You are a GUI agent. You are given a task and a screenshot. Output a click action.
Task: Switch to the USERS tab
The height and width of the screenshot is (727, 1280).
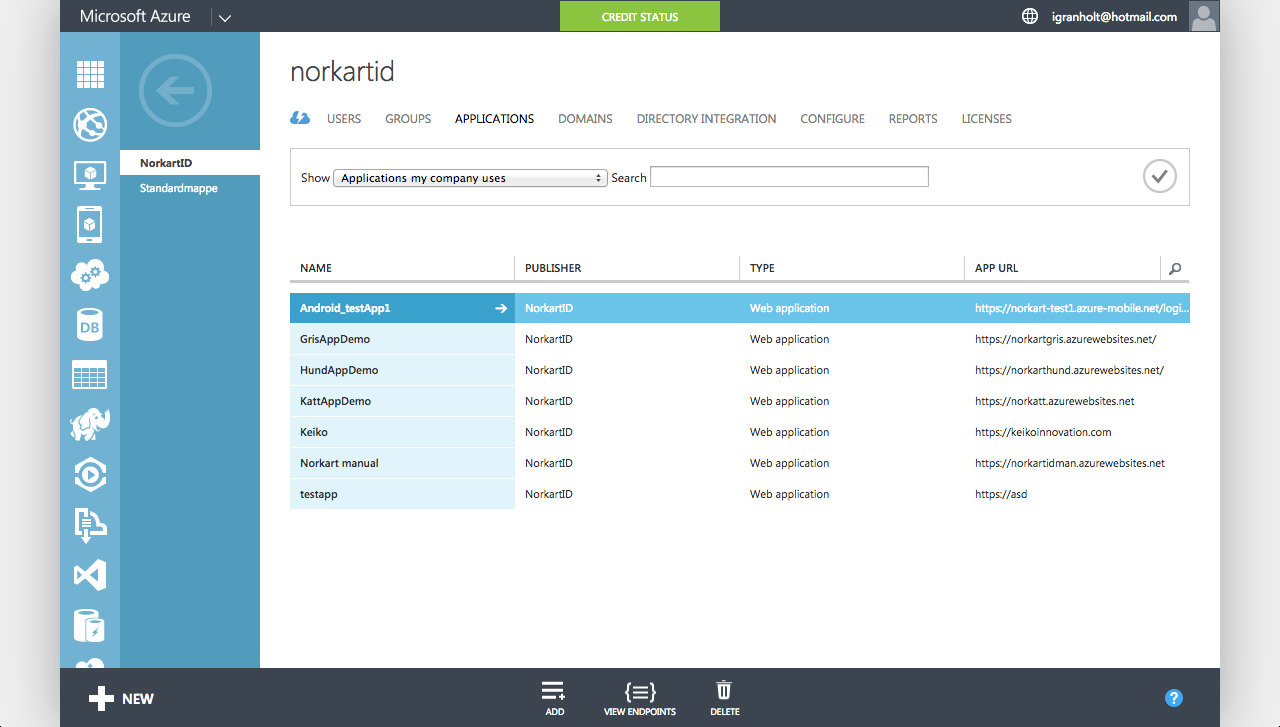344,118
